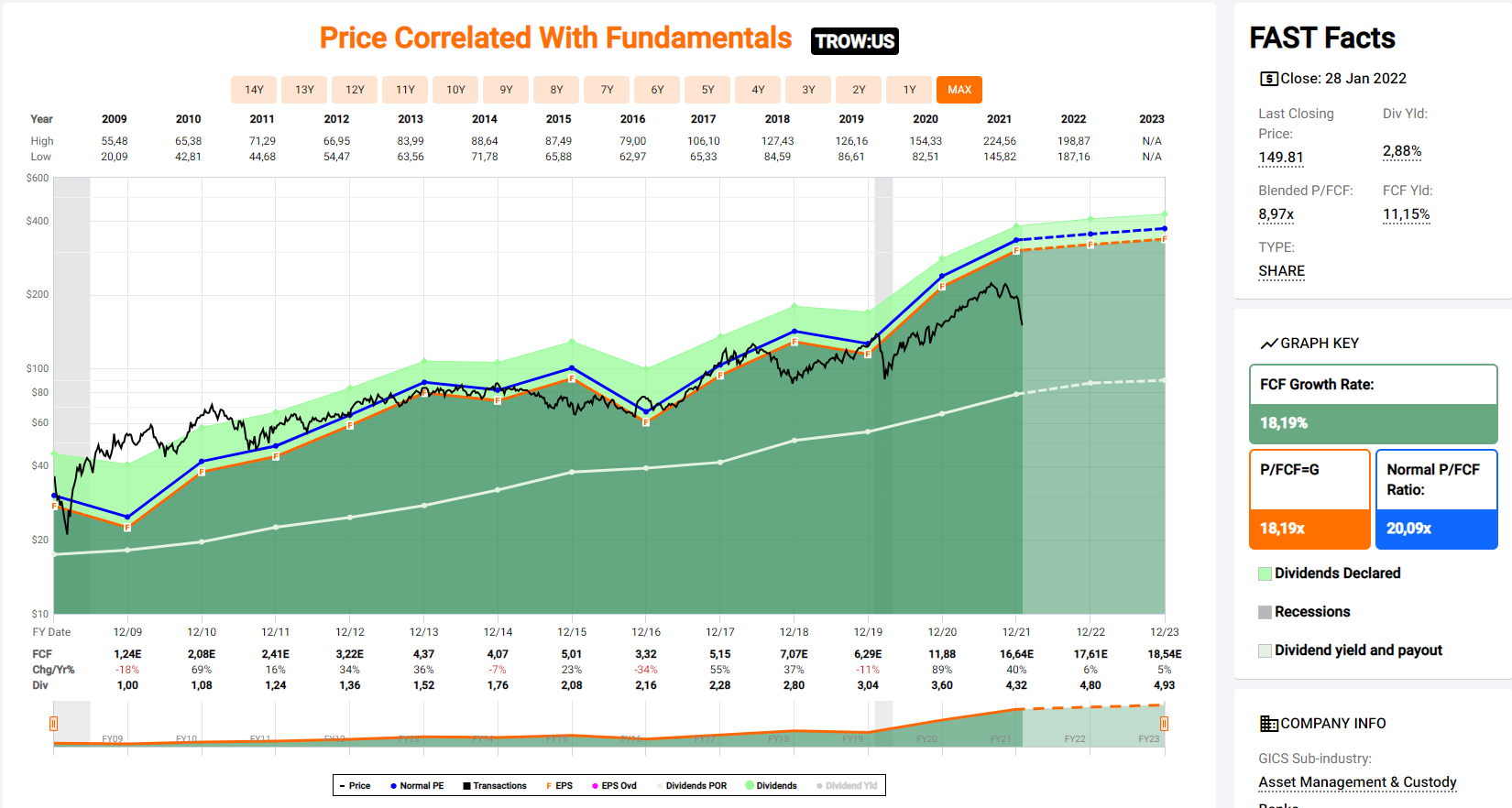
Task: Select the MAX time range tab
Action: [959, 90]
